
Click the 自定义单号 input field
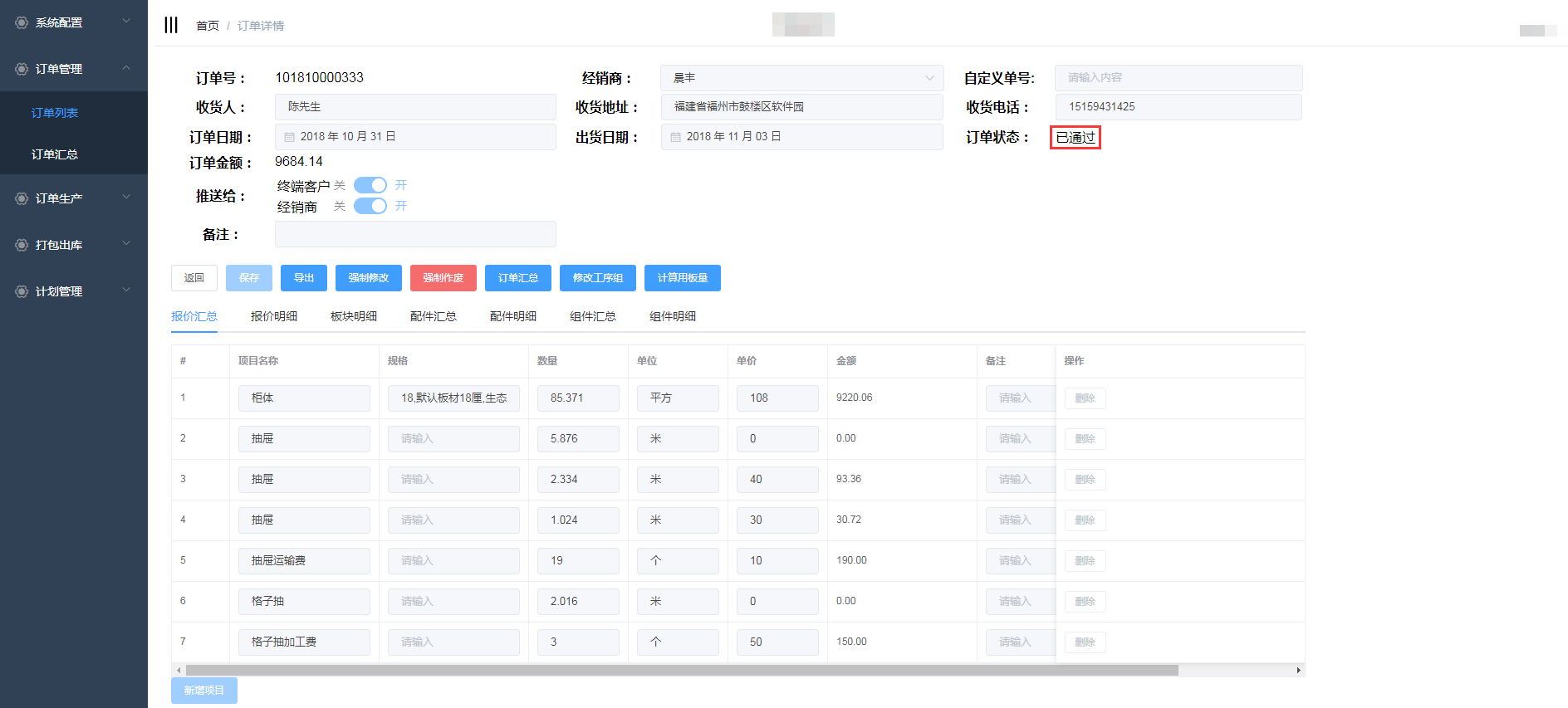[1178, 78]
